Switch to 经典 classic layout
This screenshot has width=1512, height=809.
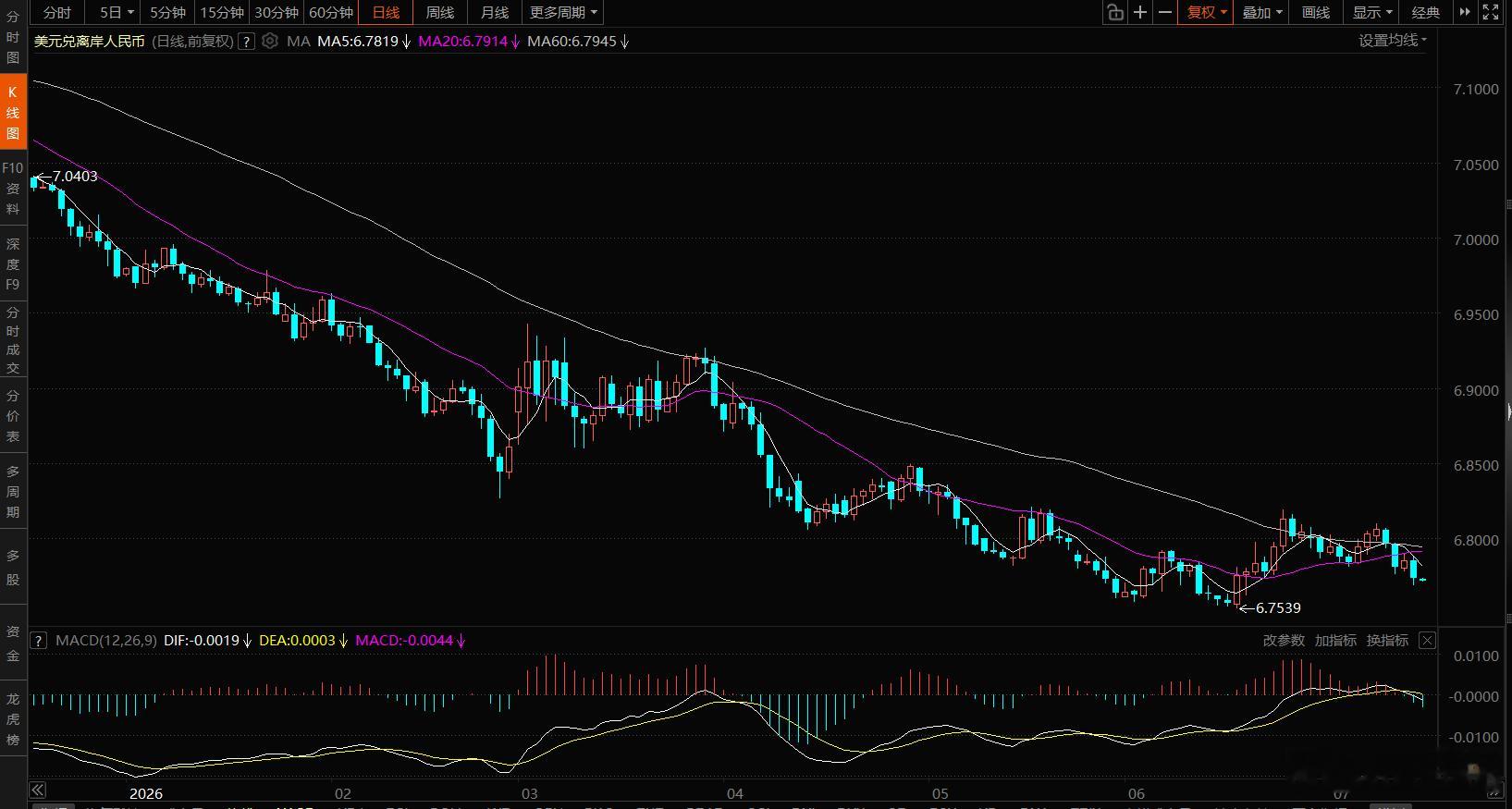click(x=1426, y=12)
